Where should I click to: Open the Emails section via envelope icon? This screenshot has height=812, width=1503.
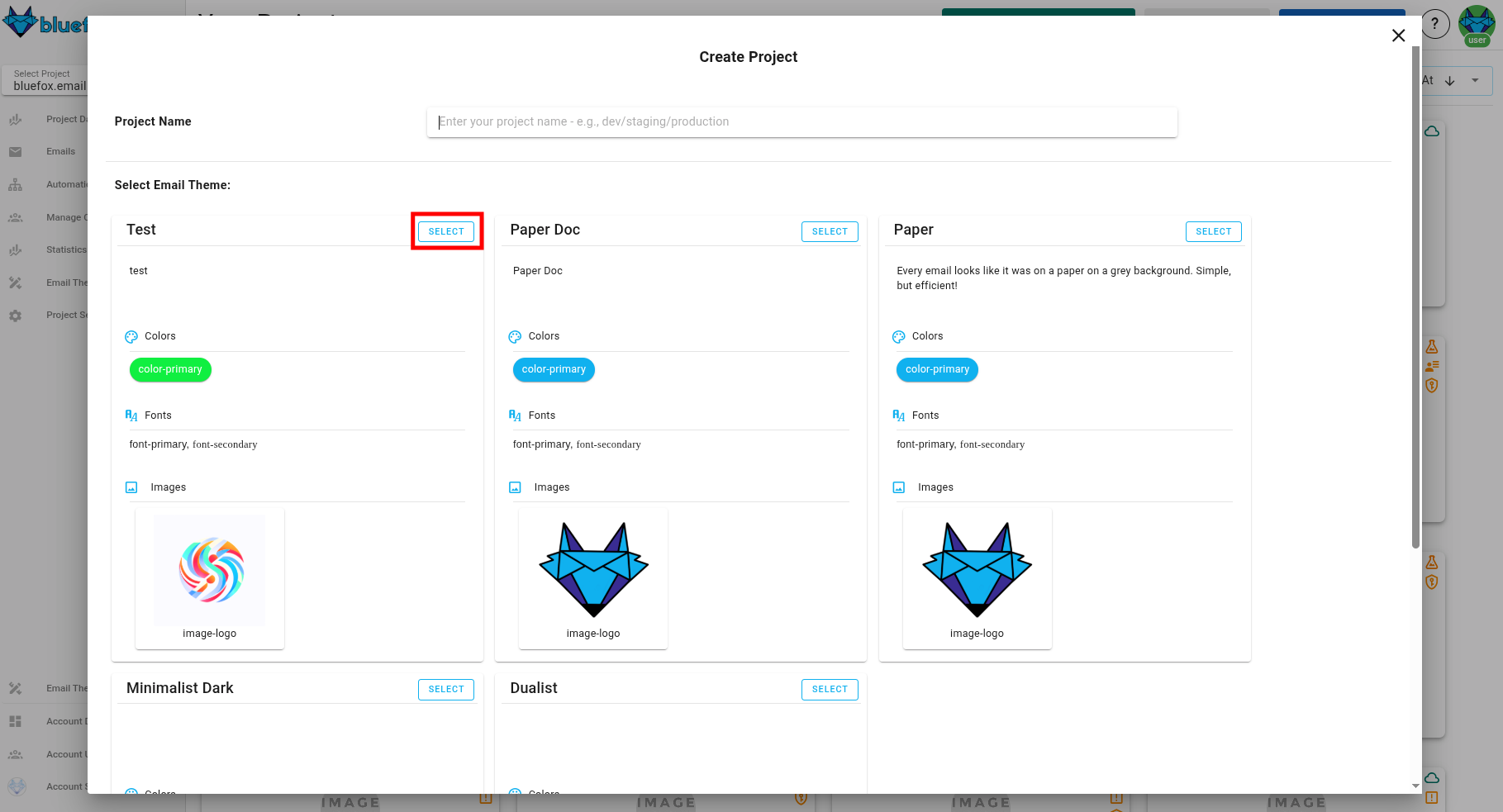click(x=15, y=151)
